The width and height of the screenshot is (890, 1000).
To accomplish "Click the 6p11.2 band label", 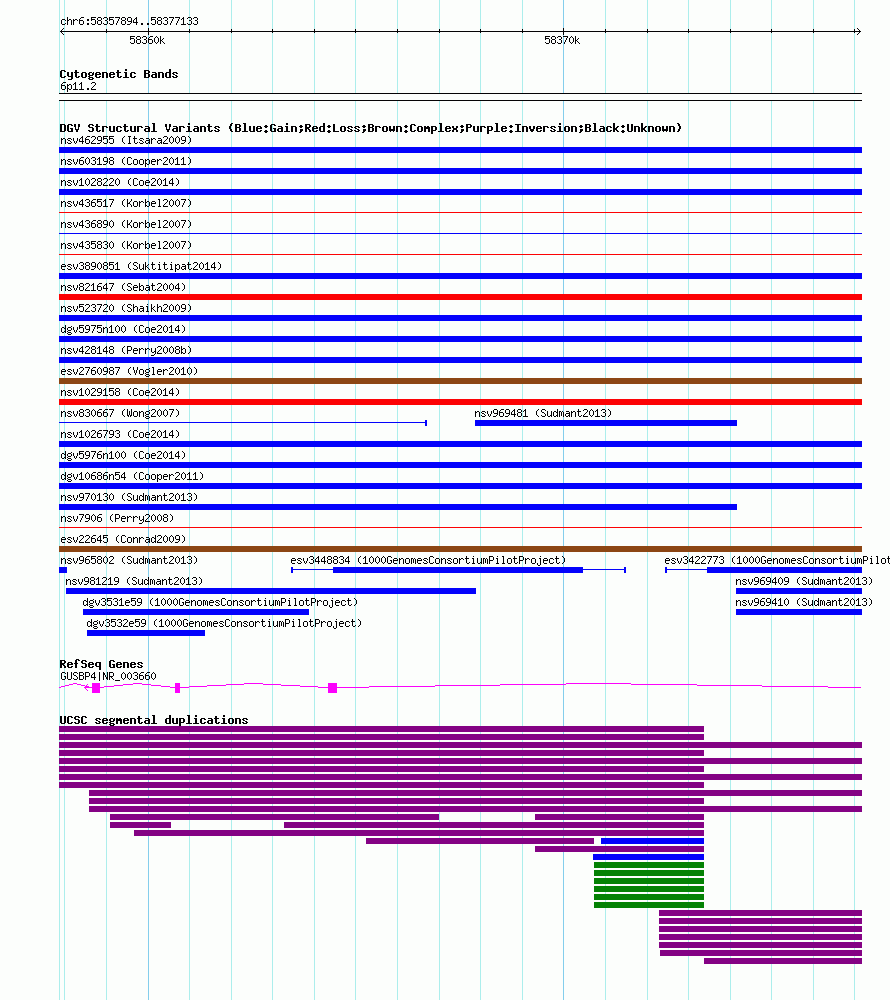I will point(78,87).
